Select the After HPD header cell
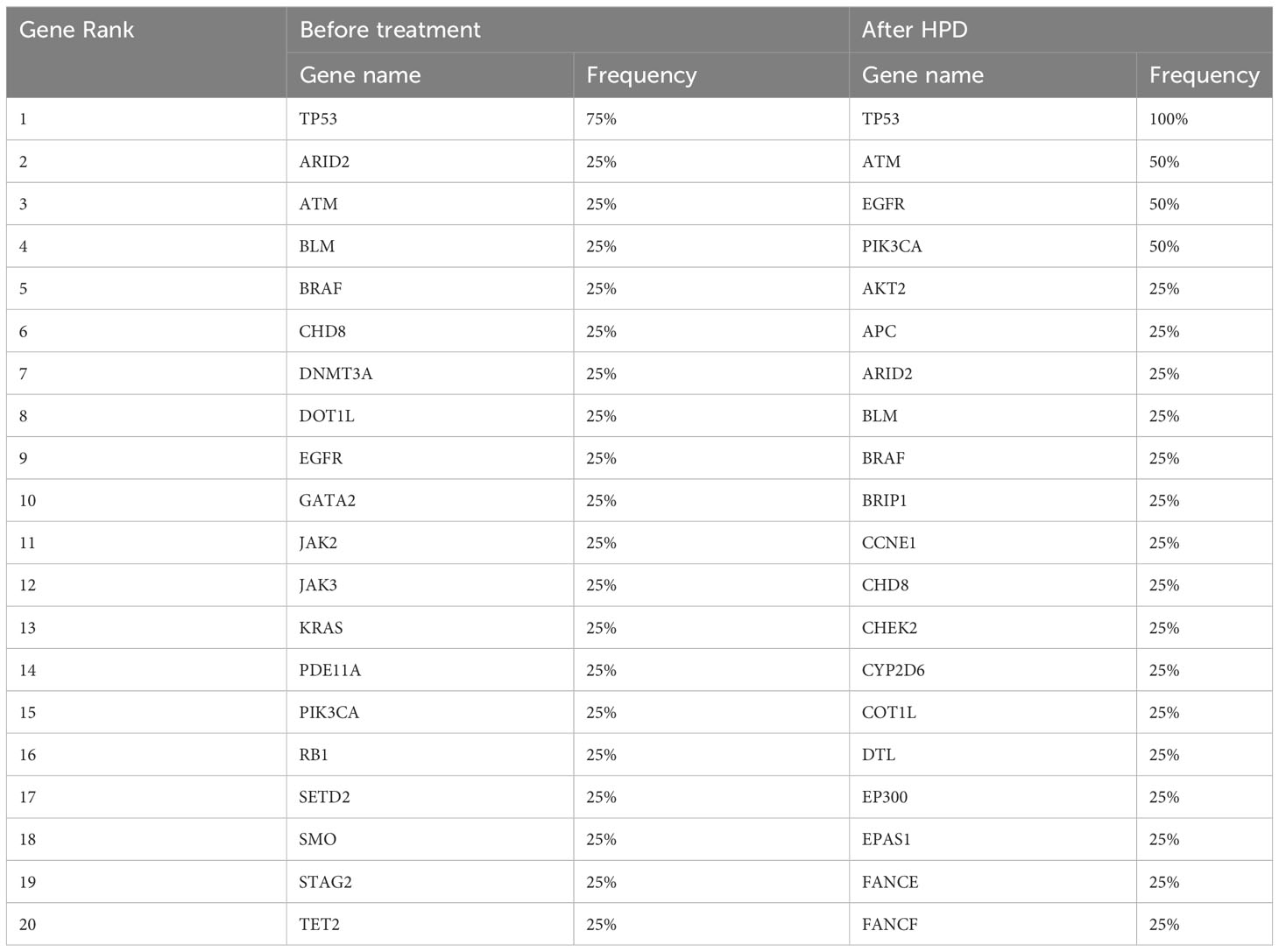This screenshot has width=1279, height=952. 1061,31
